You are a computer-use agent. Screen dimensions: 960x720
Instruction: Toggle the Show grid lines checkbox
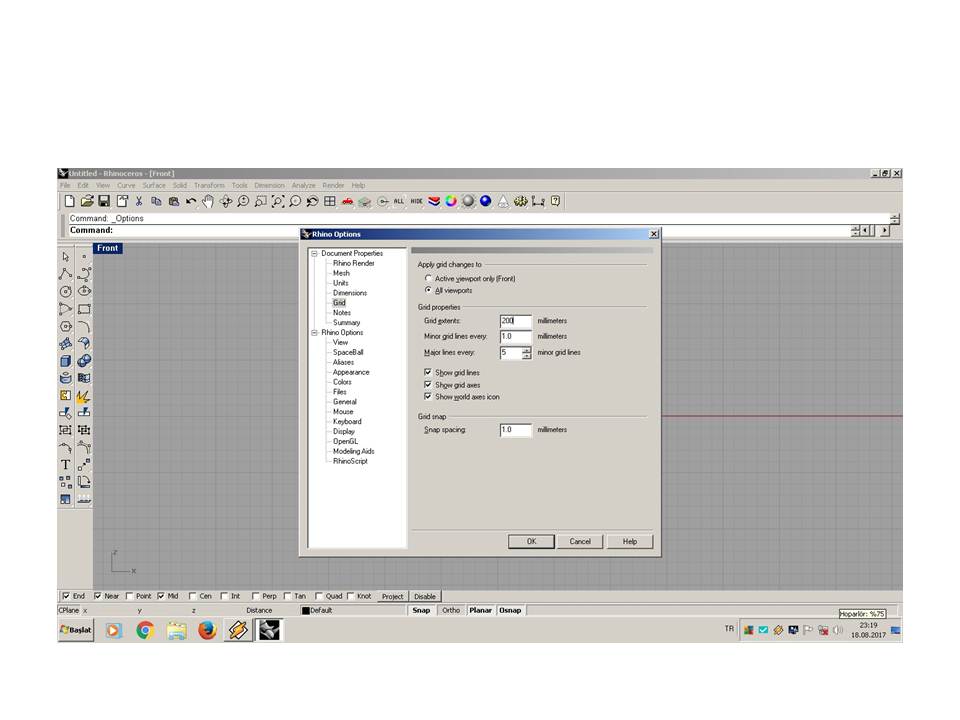(428, 372)
